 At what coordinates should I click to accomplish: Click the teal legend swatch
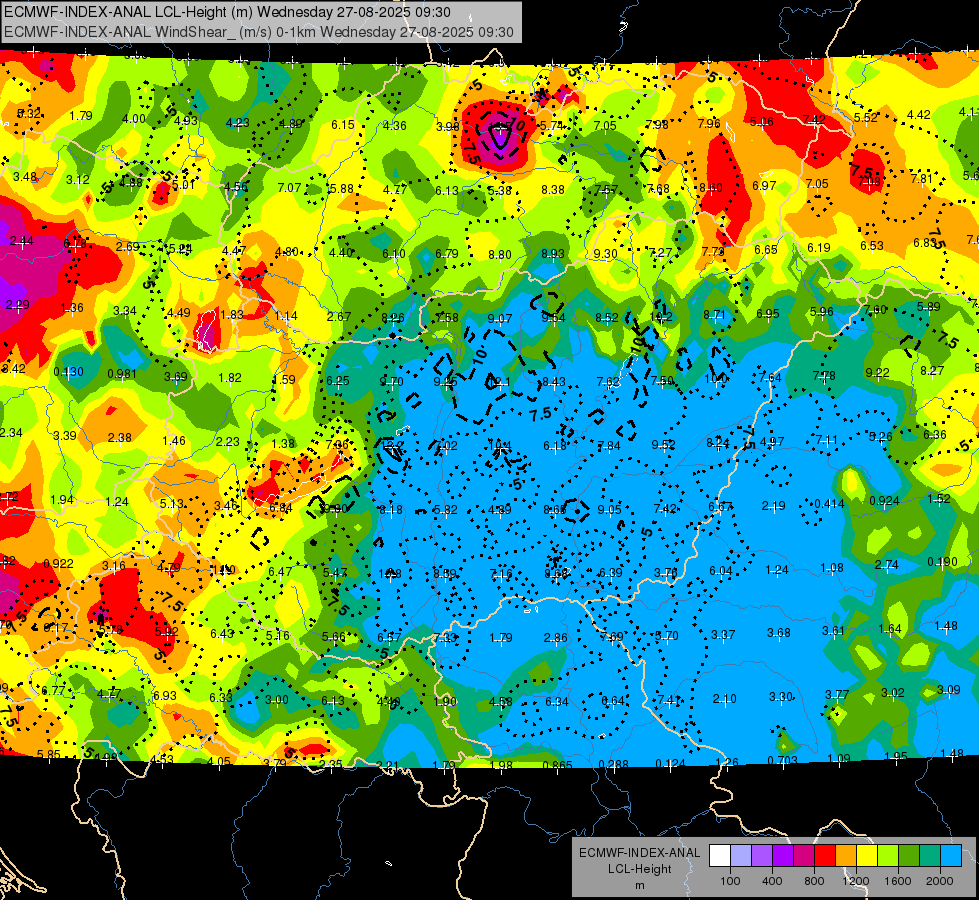930,855
